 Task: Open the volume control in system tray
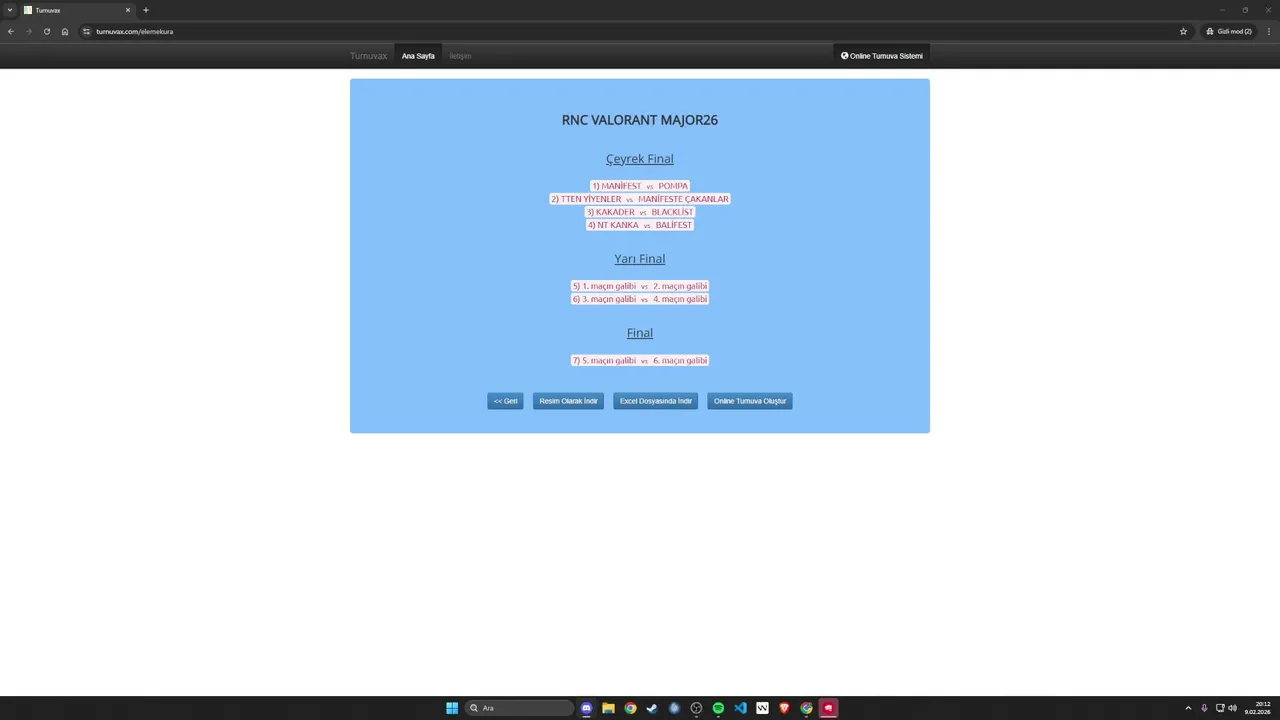pos(1232,708)
